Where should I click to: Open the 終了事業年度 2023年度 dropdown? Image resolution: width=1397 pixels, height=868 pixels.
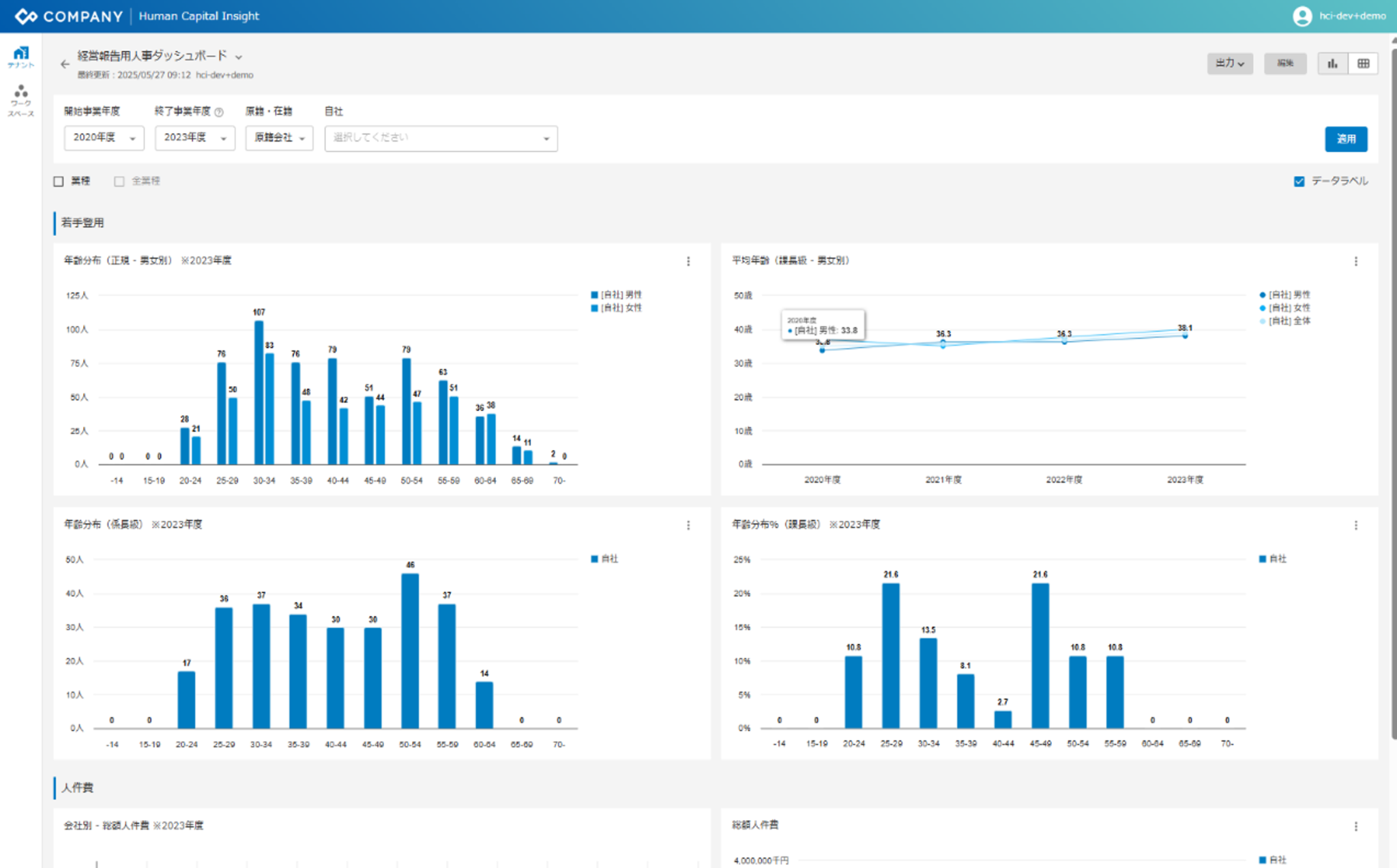tap(194, 138)
